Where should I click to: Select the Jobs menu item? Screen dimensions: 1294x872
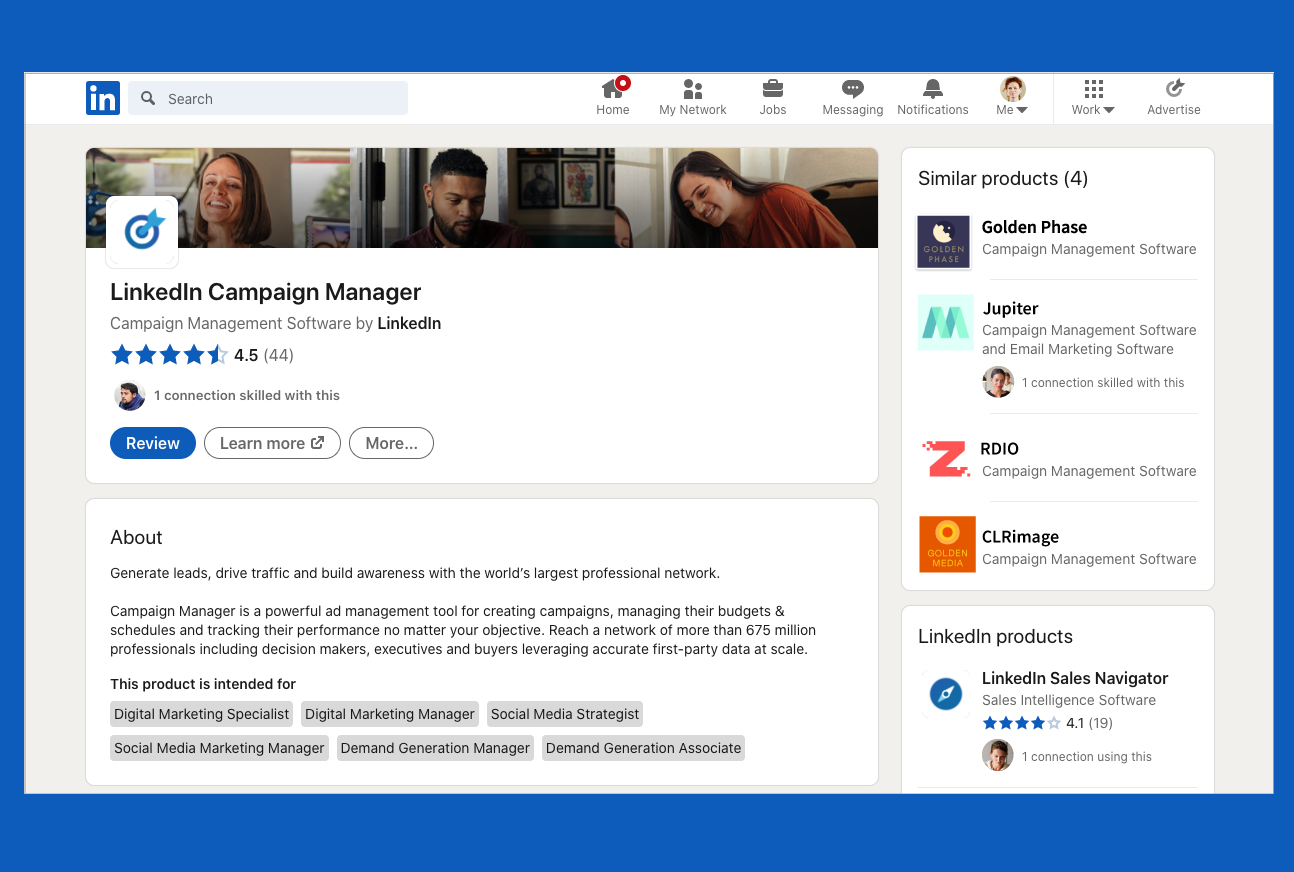(772, 97)
